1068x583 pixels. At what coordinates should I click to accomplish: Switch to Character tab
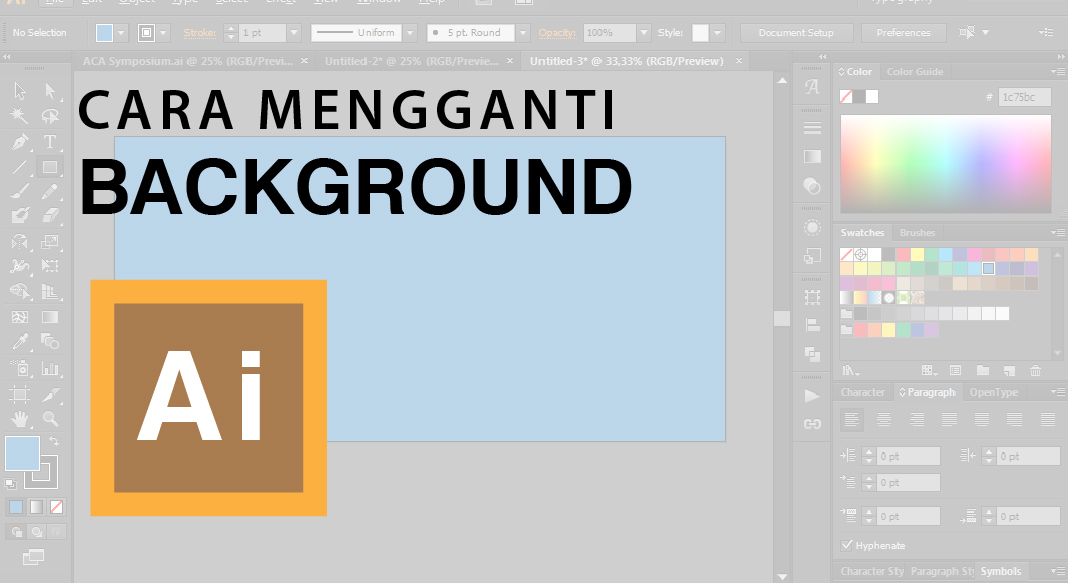(862, 392)
